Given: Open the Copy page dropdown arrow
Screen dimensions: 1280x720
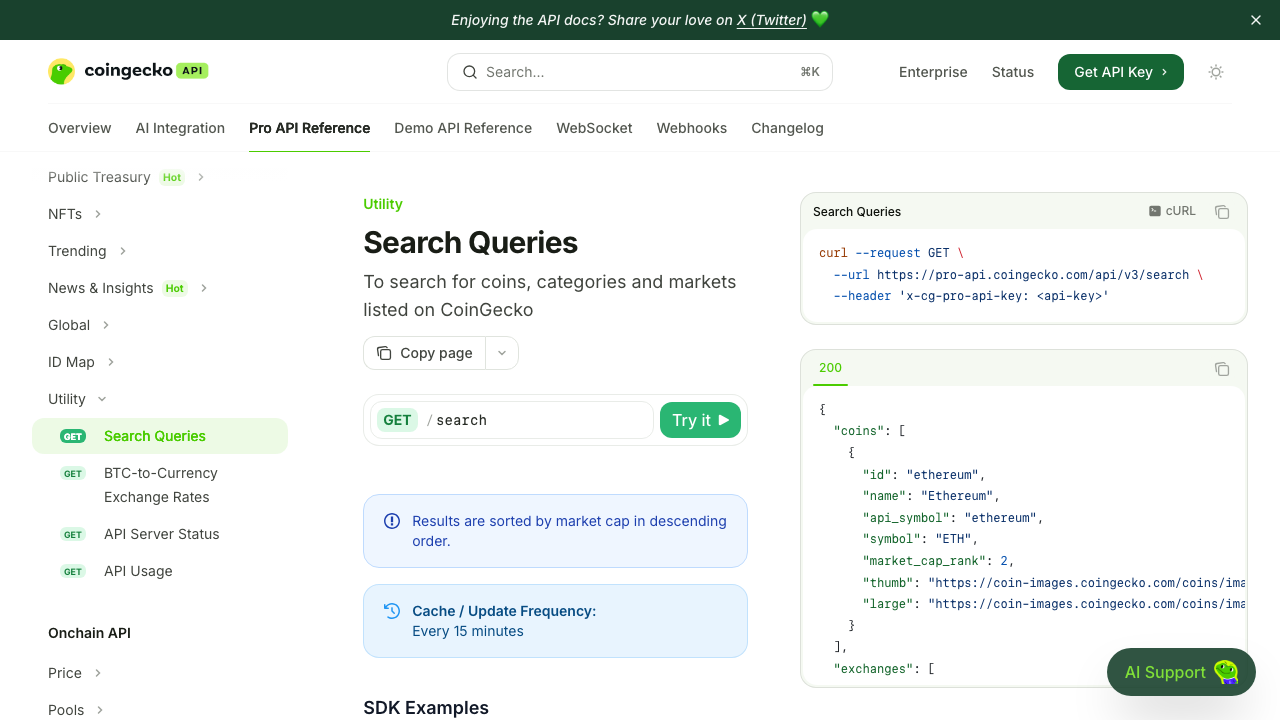Looking at the screenshot, I should tap(502, 353).
